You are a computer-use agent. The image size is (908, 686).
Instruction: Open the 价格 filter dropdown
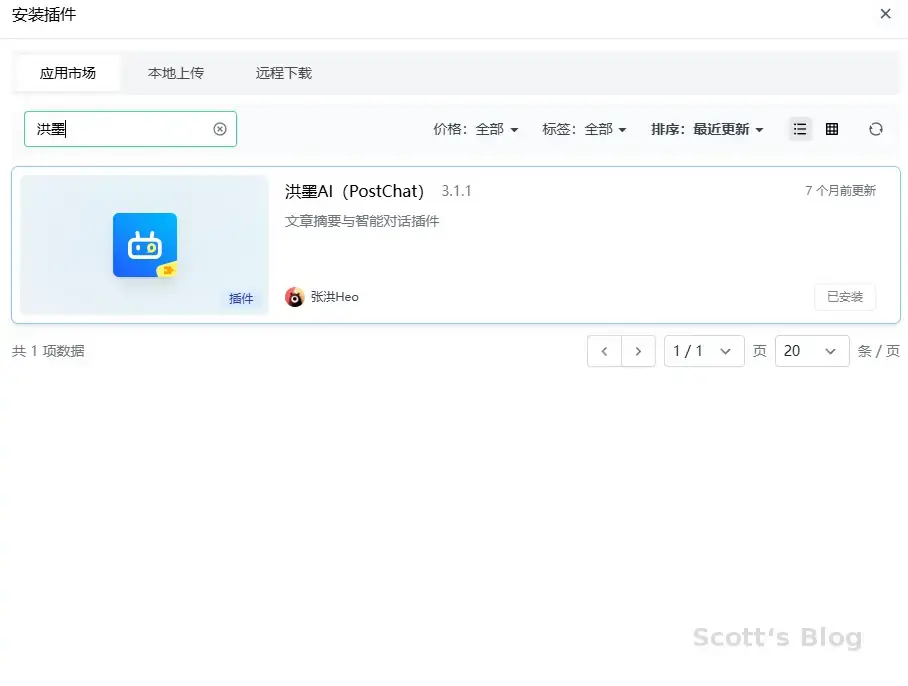pyautogui.click(x=476, y=129)
